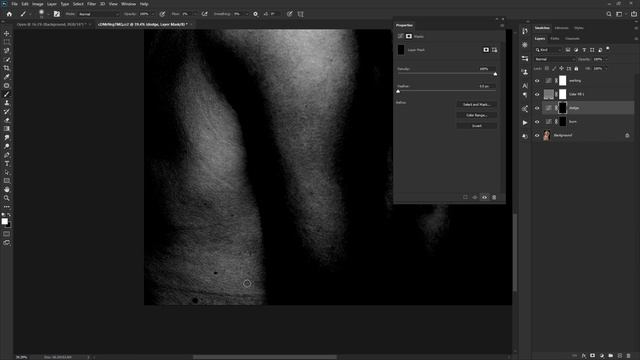Image resolution: width=640 pixels, height=360 pixels.
Task: Delete layer with Layers panel trash icon
Action: click(x=629, y=356)
